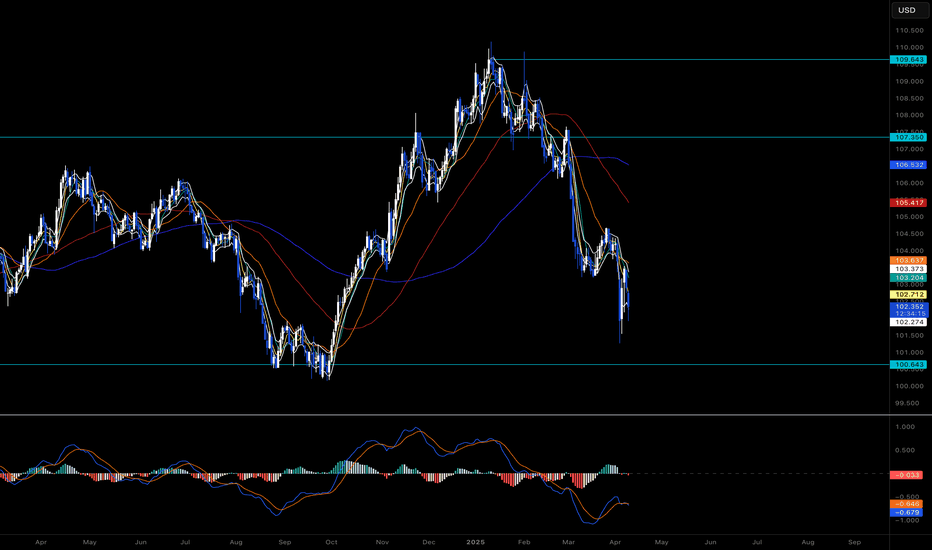Click the 106.000 tick on price scale
932x550 pixels.
(909, 183)
